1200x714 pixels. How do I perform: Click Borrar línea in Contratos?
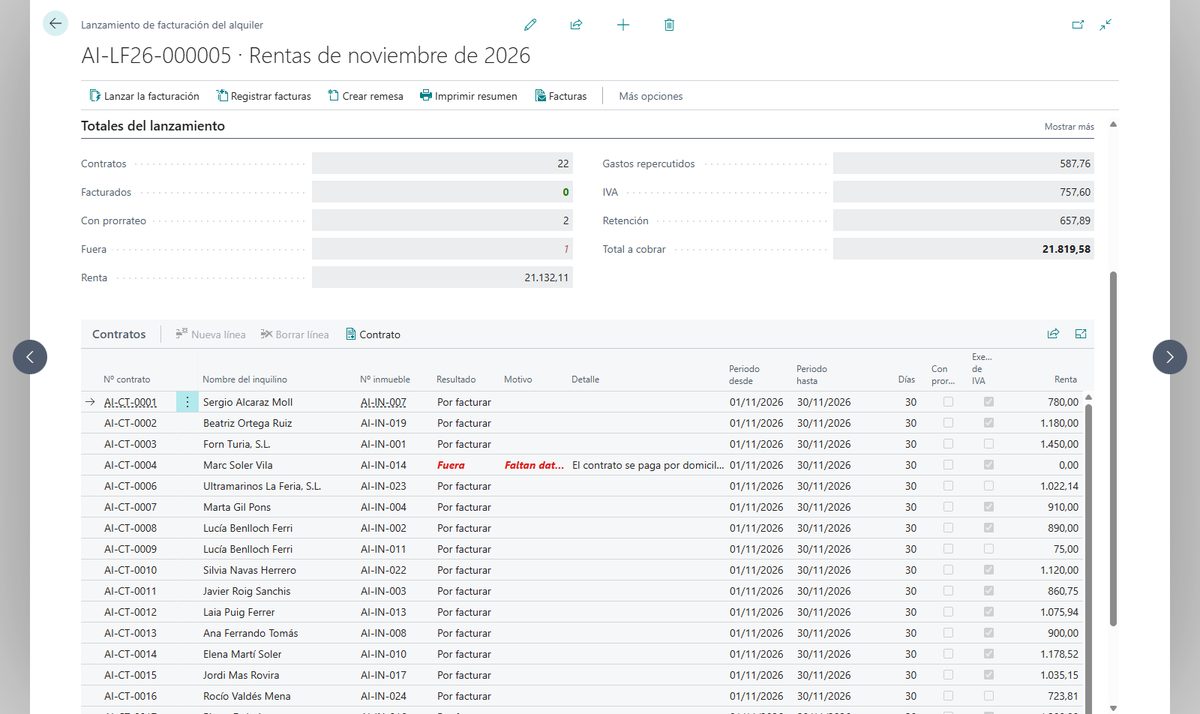[x=295, y=334]
